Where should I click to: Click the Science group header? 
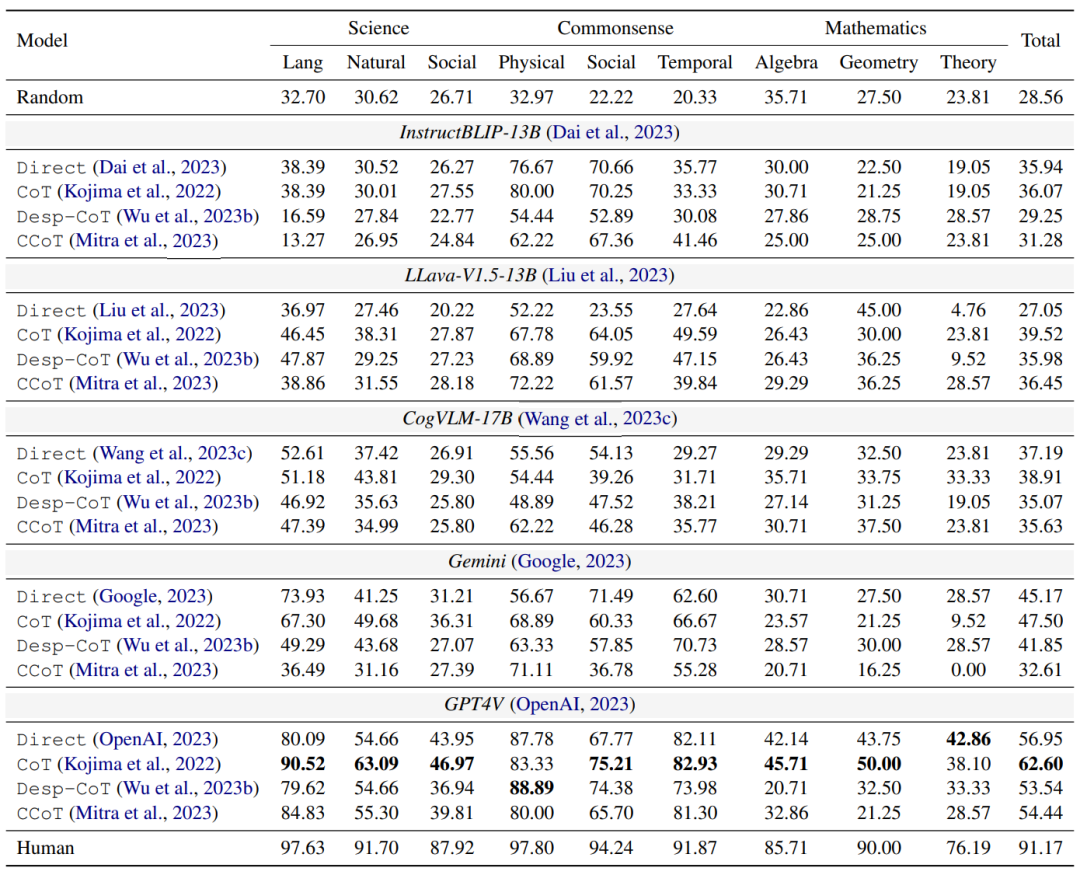click(378, 28)
